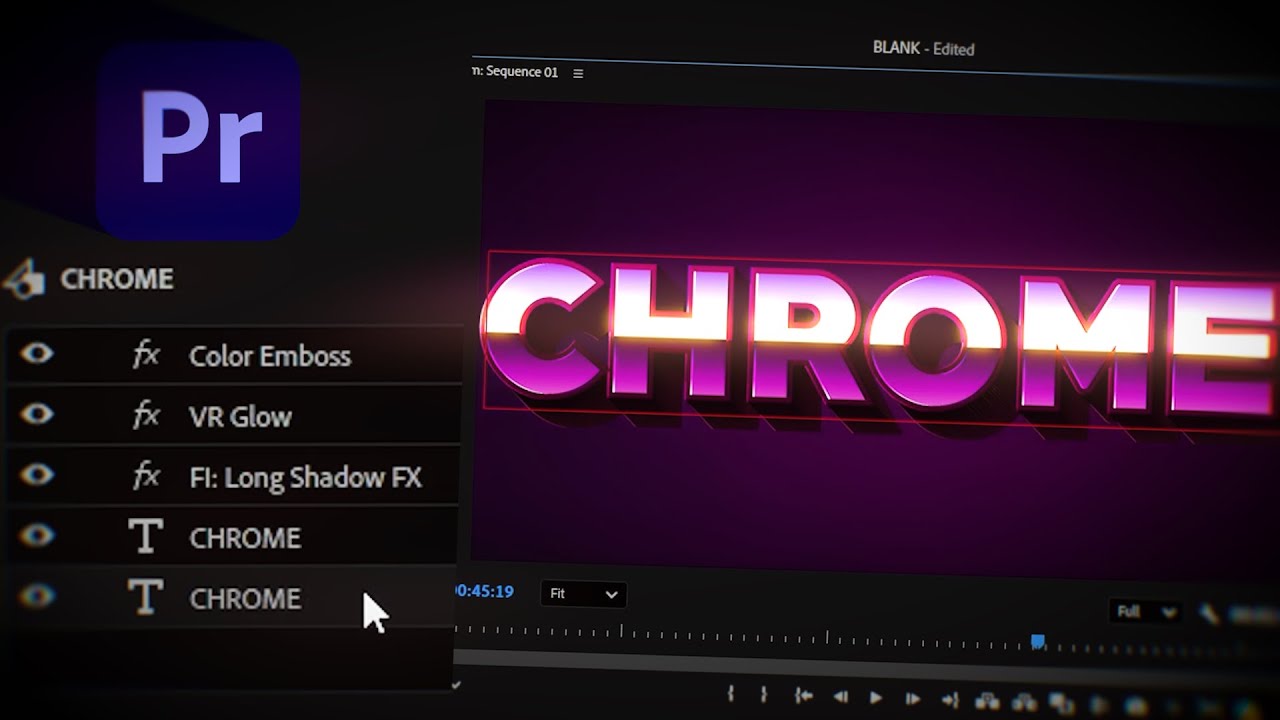Click the Premiere Pro logo
Viewport: 1280px width, 720px height.
click(x=199, y=140)
